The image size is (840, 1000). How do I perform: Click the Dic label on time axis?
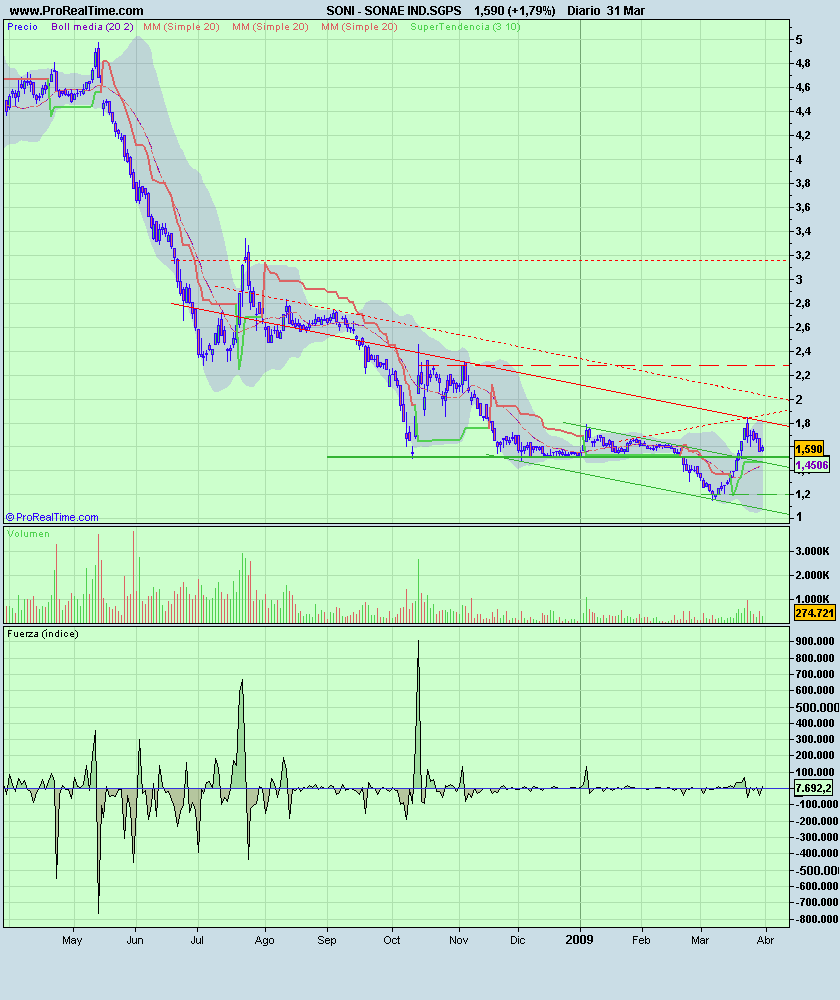[517, 940]
